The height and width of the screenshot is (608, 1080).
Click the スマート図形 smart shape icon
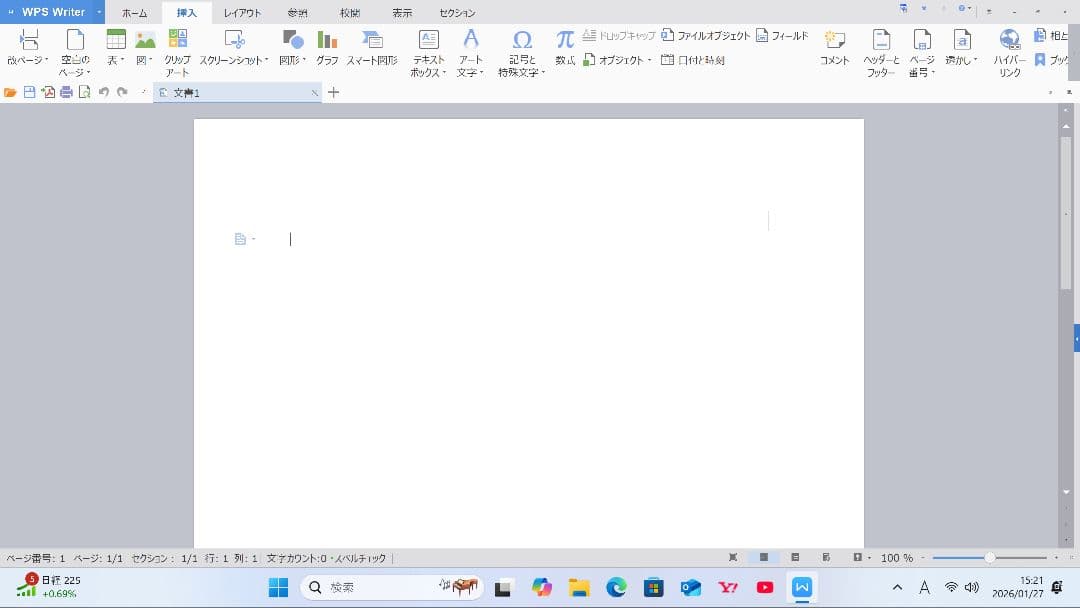372,47
